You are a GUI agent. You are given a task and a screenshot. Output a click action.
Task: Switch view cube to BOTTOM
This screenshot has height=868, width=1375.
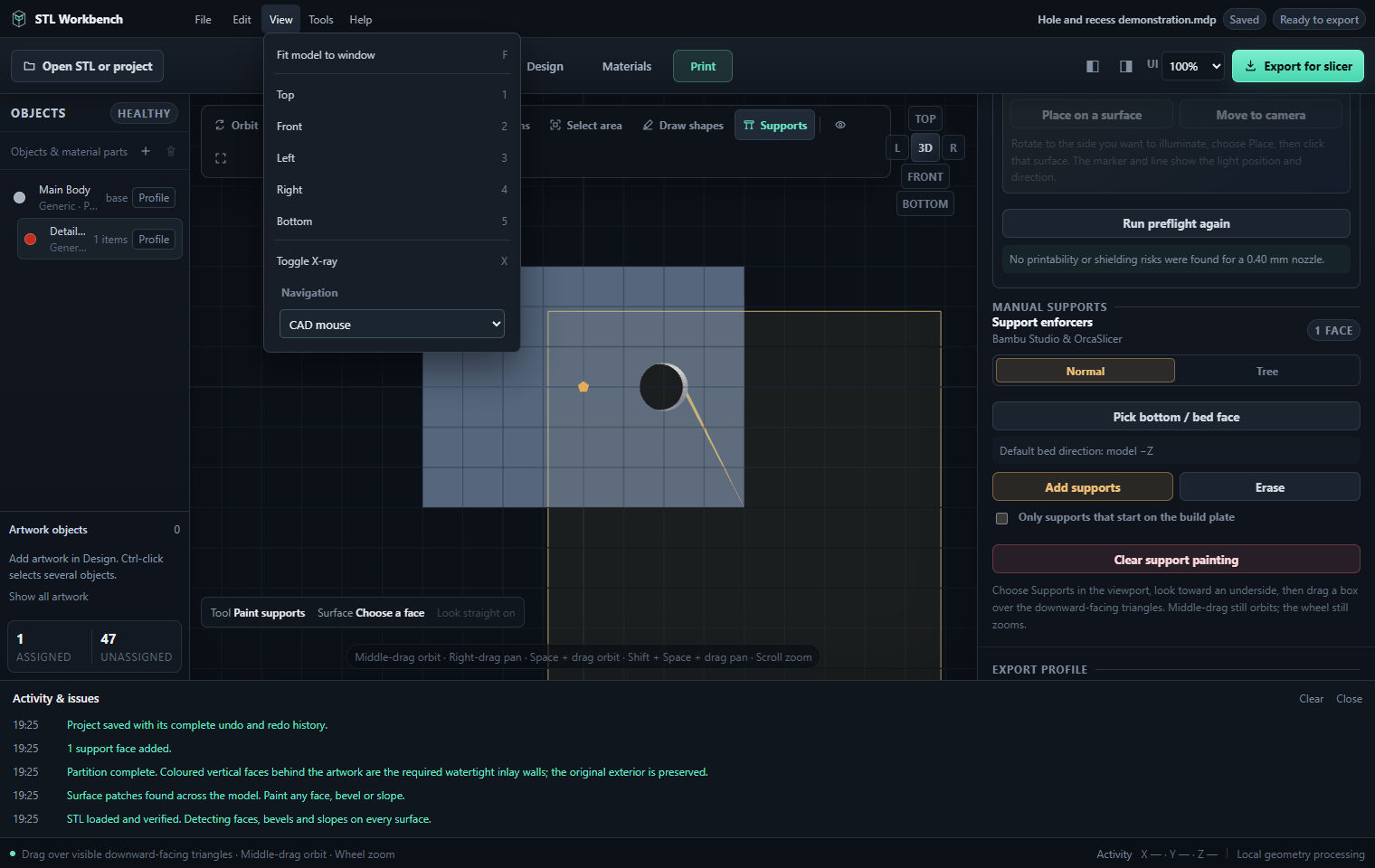pyautogui.click(x=925, y=203)
